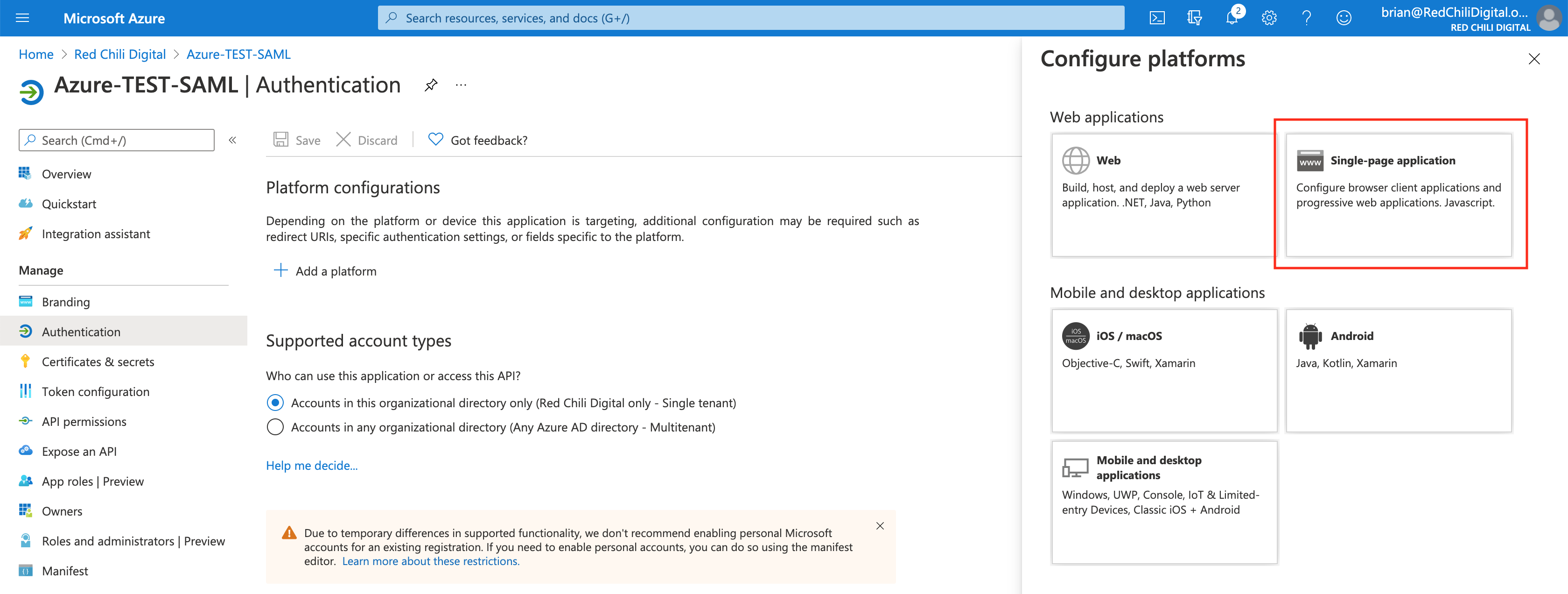Open the help question mark

point(1306,18)
